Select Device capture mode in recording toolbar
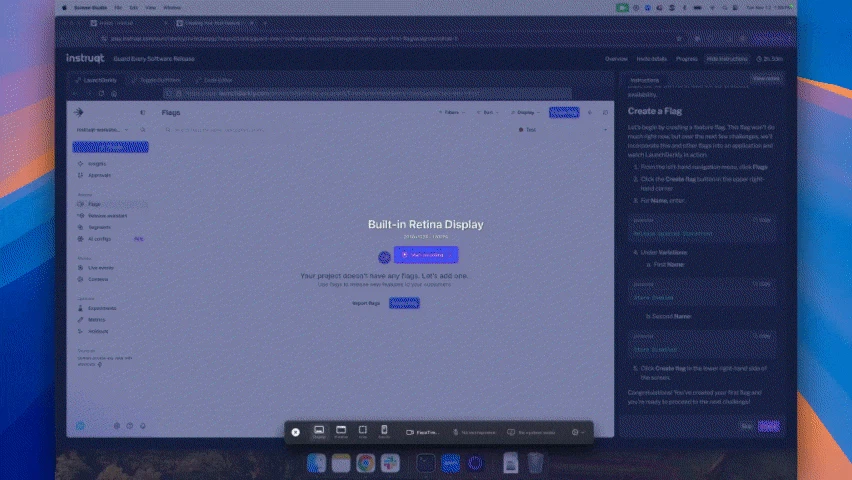The image size is (852, 480). (384, 432)
